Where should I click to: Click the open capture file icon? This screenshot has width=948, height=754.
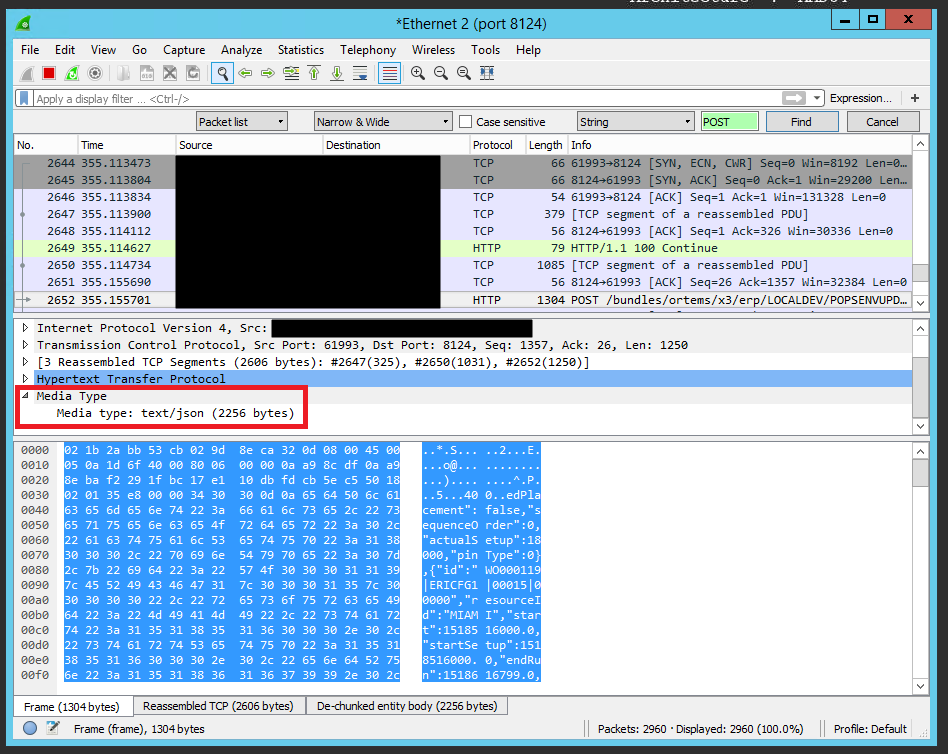pyautogui.click(x=124, y=73)
